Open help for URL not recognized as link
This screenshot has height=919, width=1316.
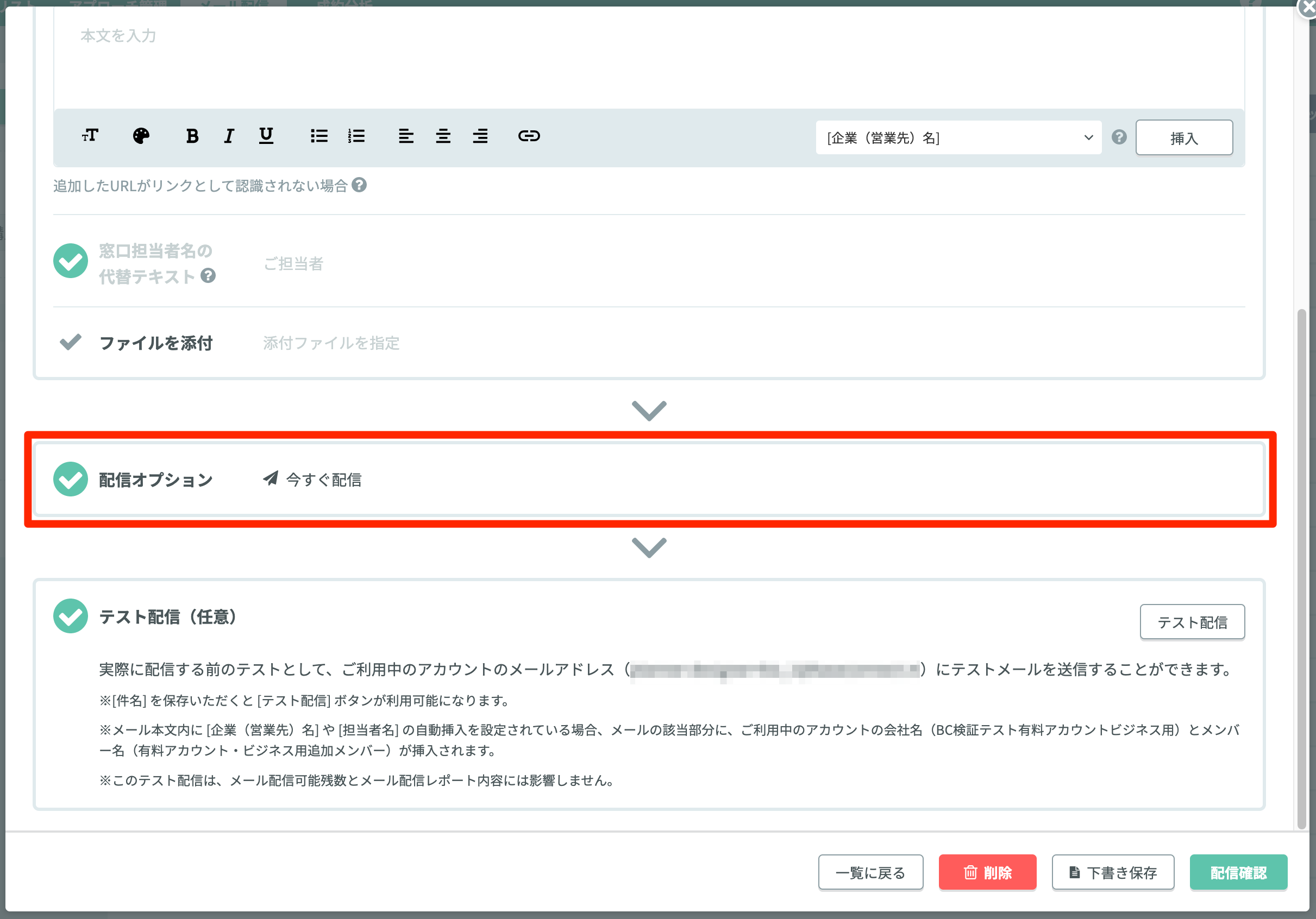[359, 185]
